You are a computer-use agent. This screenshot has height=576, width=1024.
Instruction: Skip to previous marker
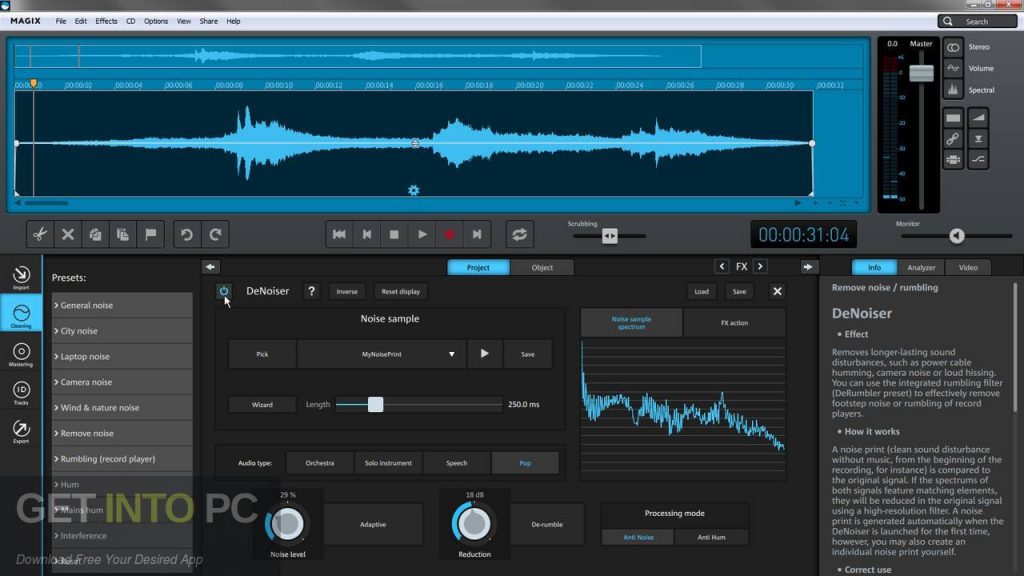(367, 234)
